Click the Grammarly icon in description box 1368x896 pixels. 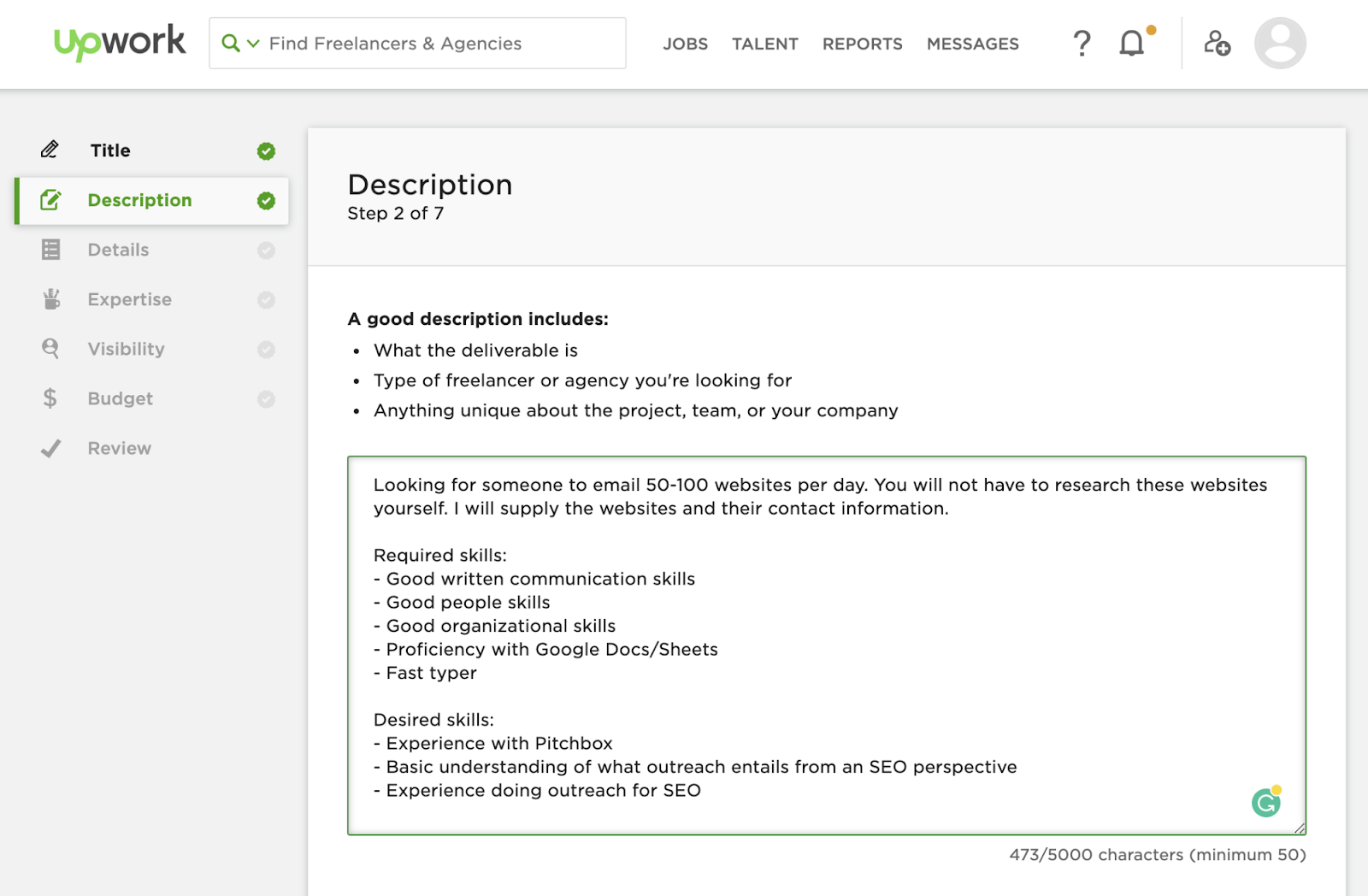point(1266,802)
